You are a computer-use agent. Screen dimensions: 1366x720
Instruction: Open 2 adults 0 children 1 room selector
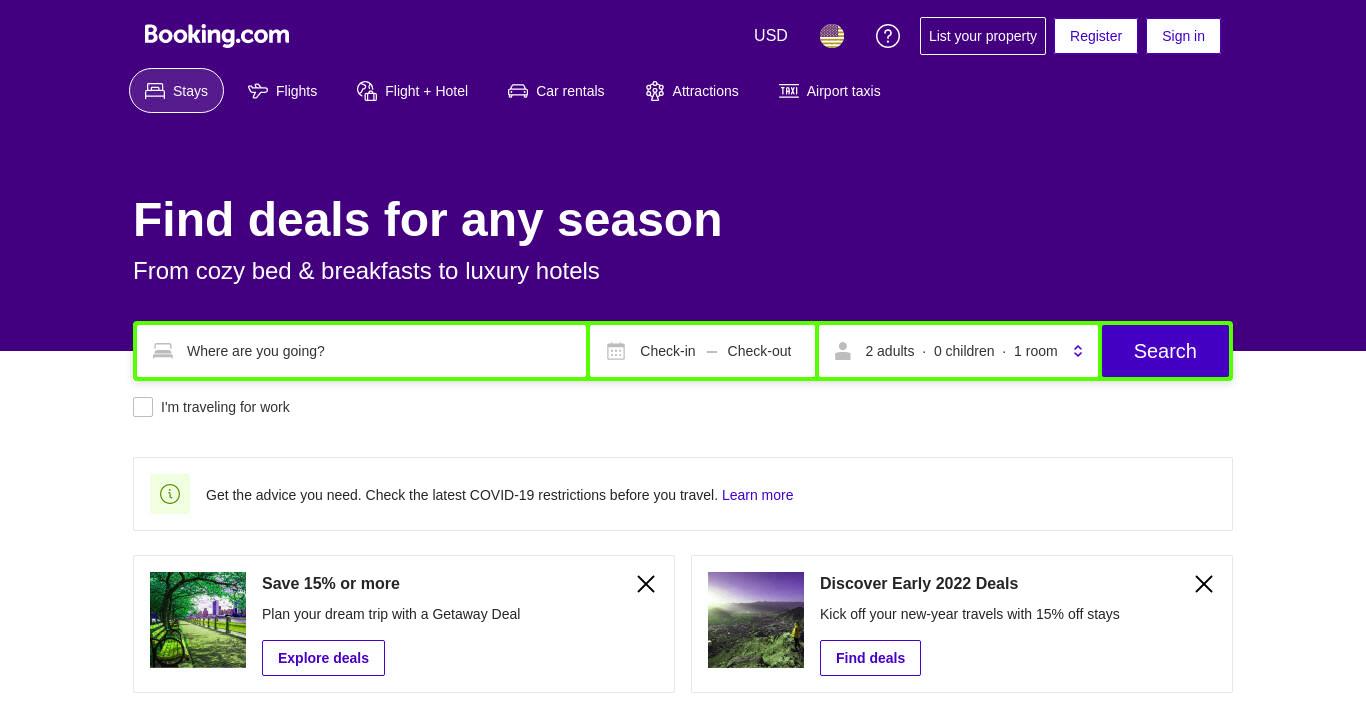(x=959, y=351)
